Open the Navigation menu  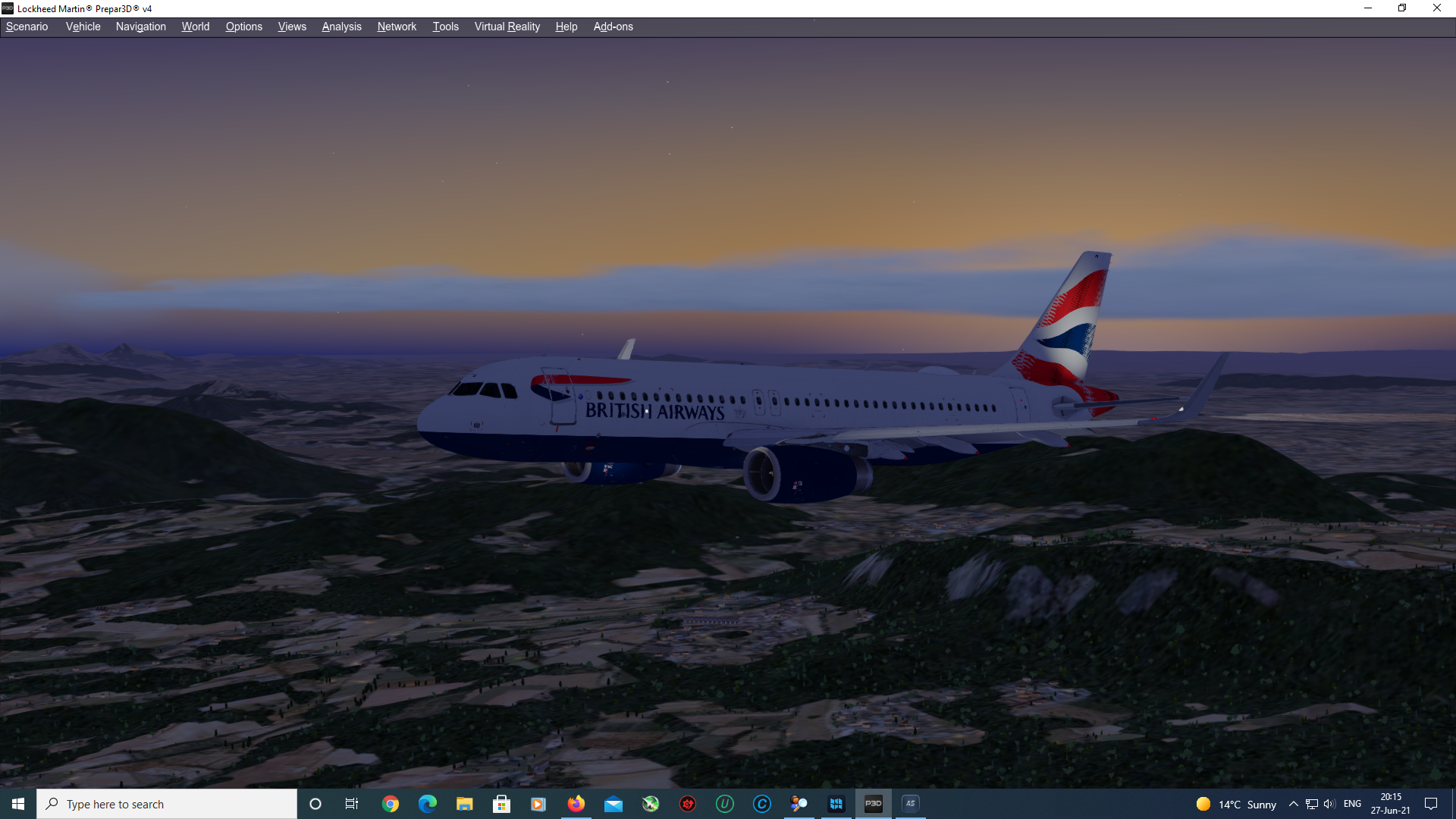coord(140,27)
